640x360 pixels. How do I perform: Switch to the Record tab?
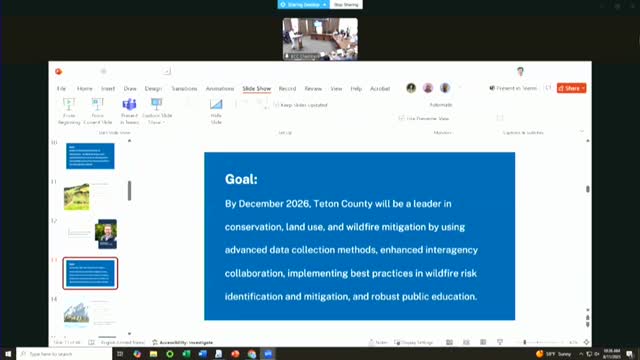(287, 89)
